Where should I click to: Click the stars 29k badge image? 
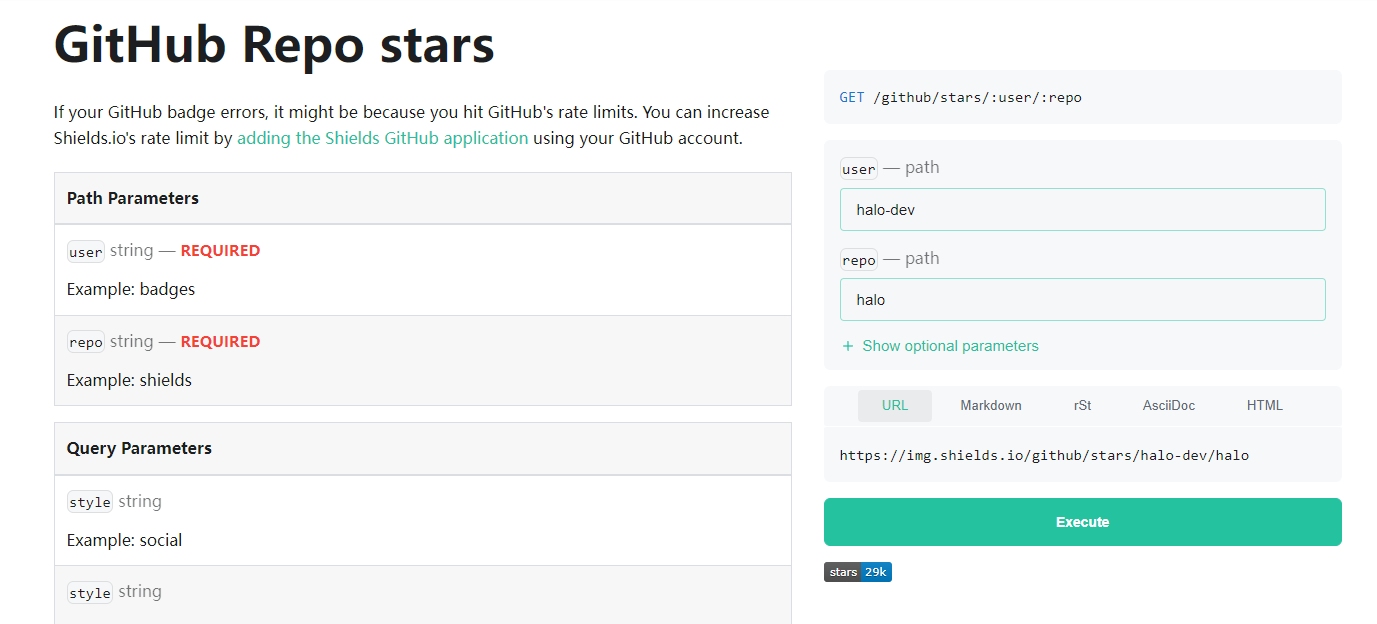coord(857,572)
